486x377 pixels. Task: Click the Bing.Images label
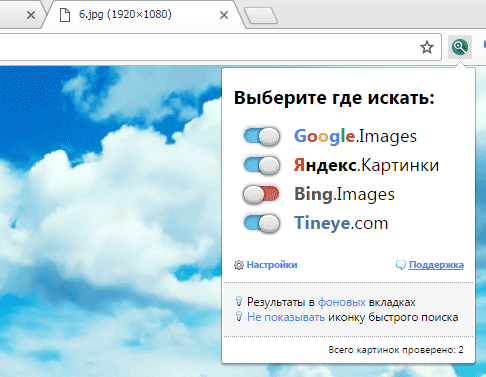[344, 194]
